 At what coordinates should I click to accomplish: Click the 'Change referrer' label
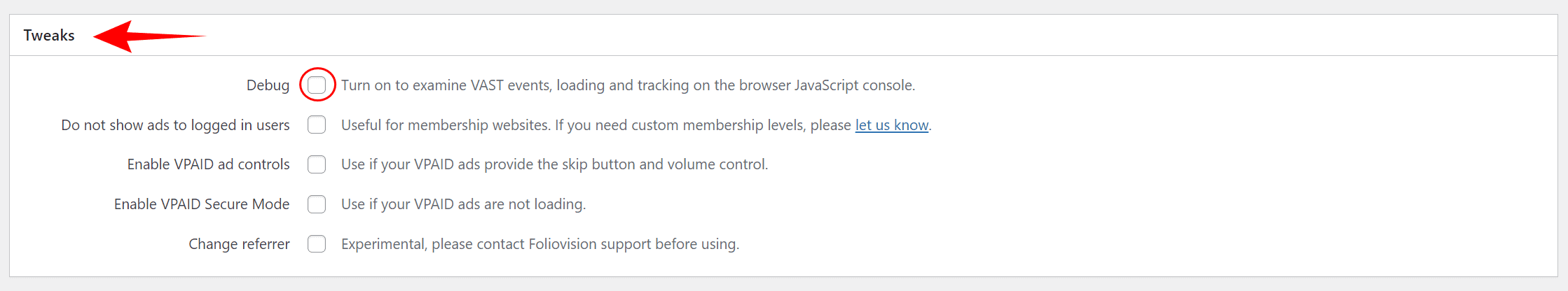tap(239, 244)
